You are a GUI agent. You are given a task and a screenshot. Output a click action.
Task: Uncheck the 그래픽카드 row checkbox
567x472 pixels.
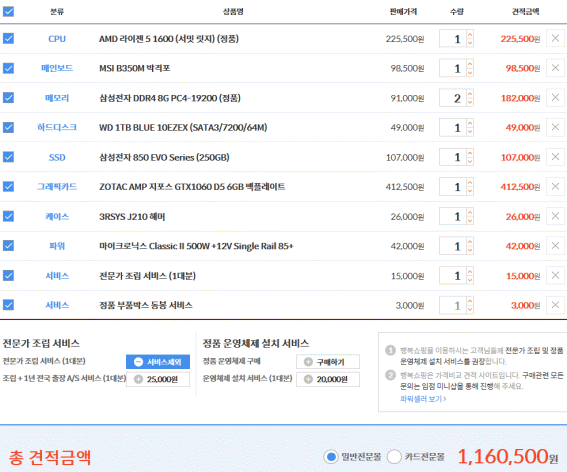[x=8, y=187]
